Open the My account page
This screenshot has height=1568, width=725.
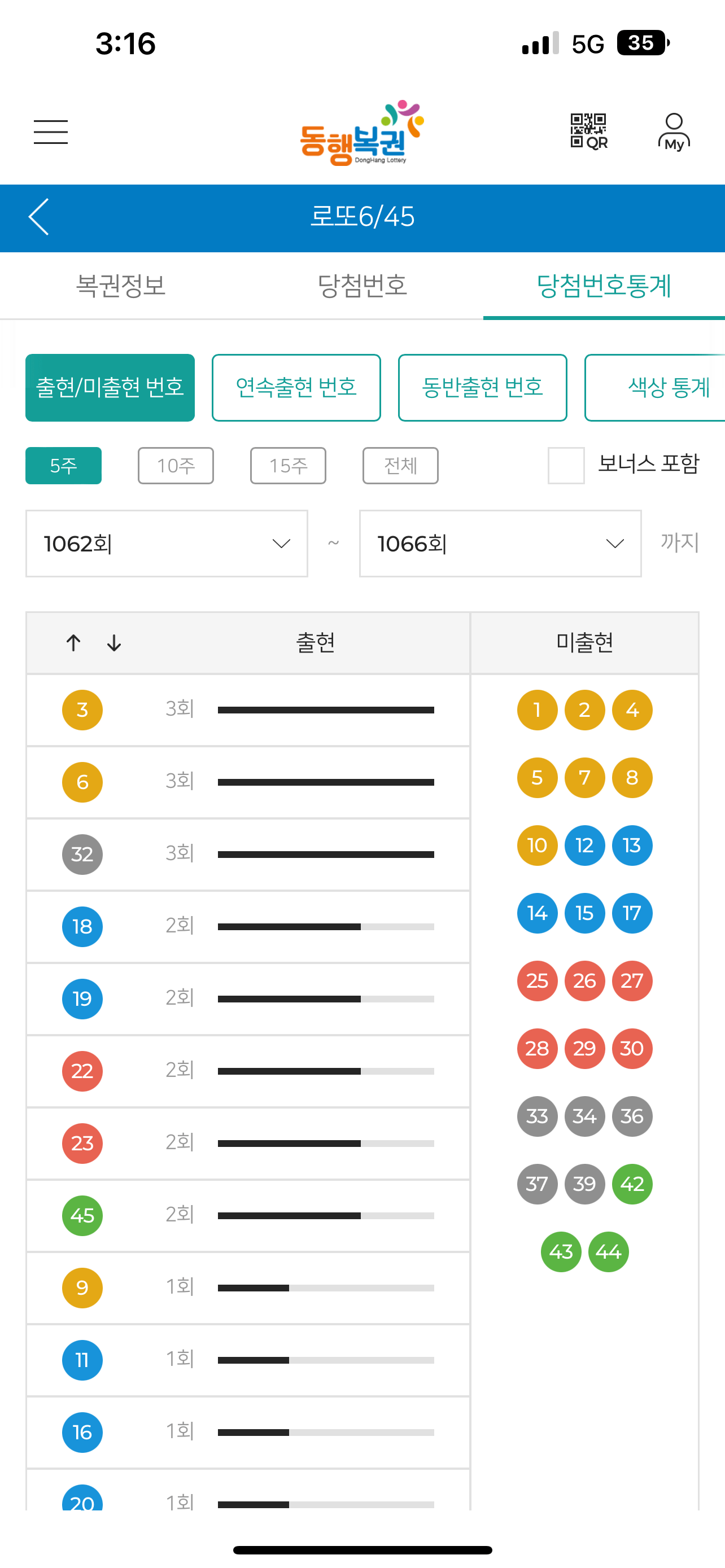click(673, 130)
